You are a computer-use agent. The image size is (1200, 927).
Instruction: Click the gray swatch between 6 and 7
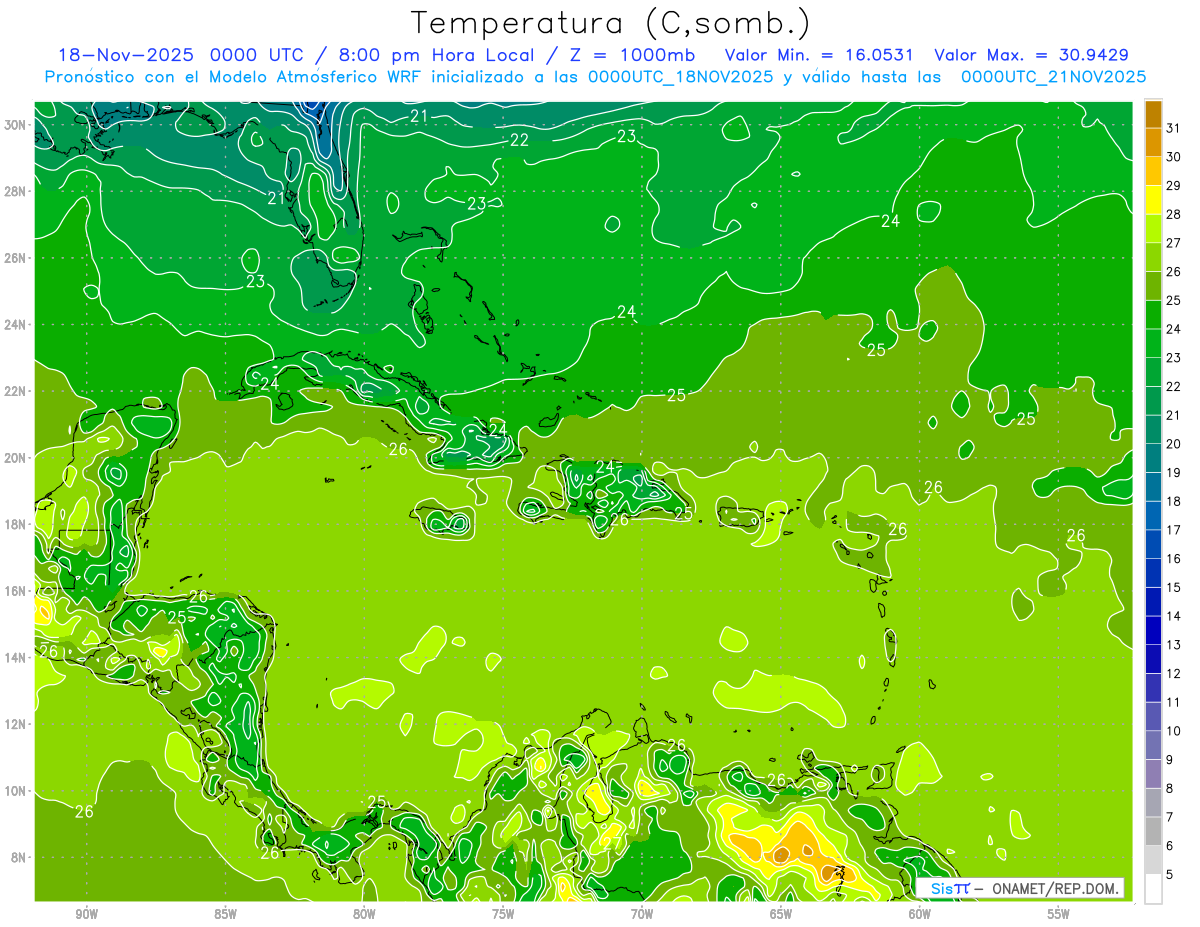pos(1153,831)
